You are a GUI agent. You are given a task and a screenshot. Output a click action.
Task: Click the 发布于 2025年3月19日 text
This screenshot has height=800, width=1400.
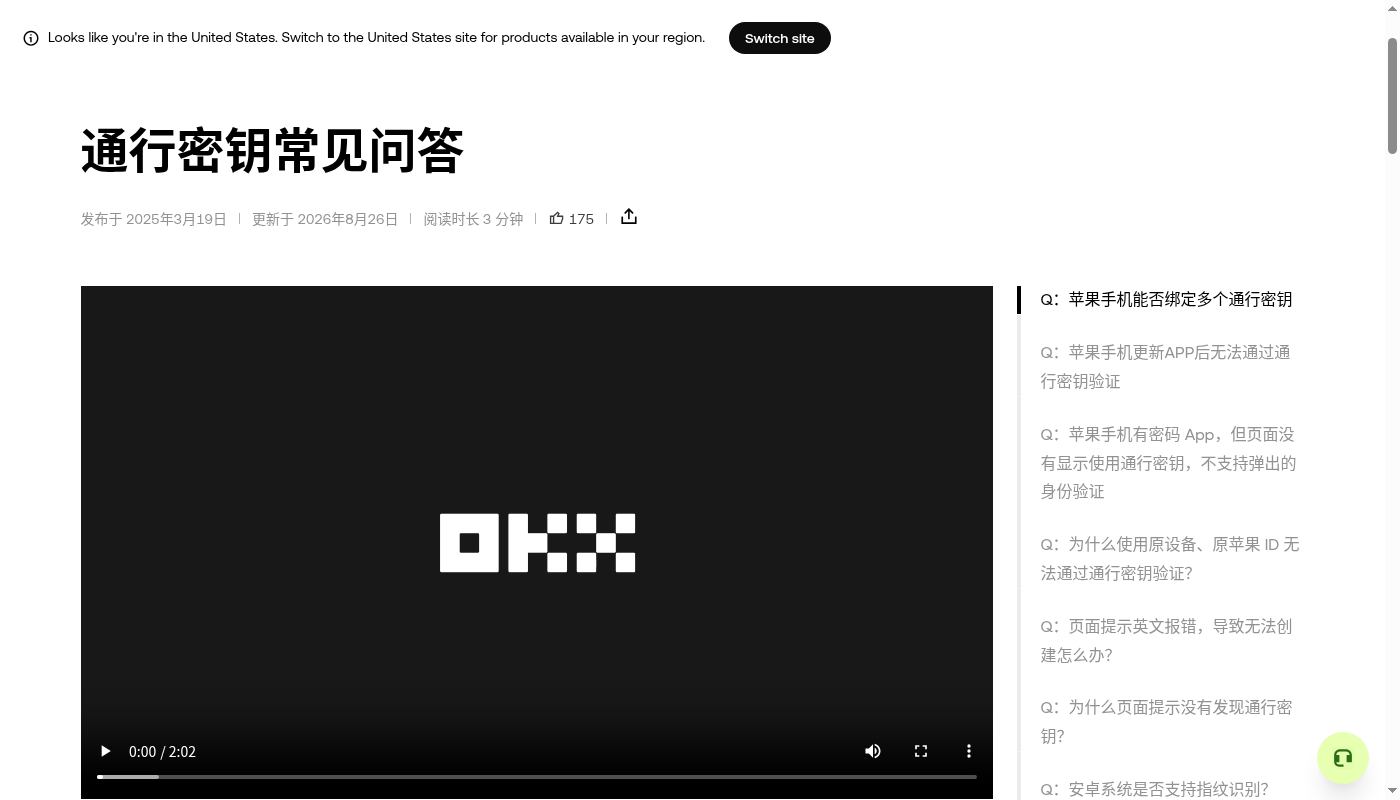154,219
